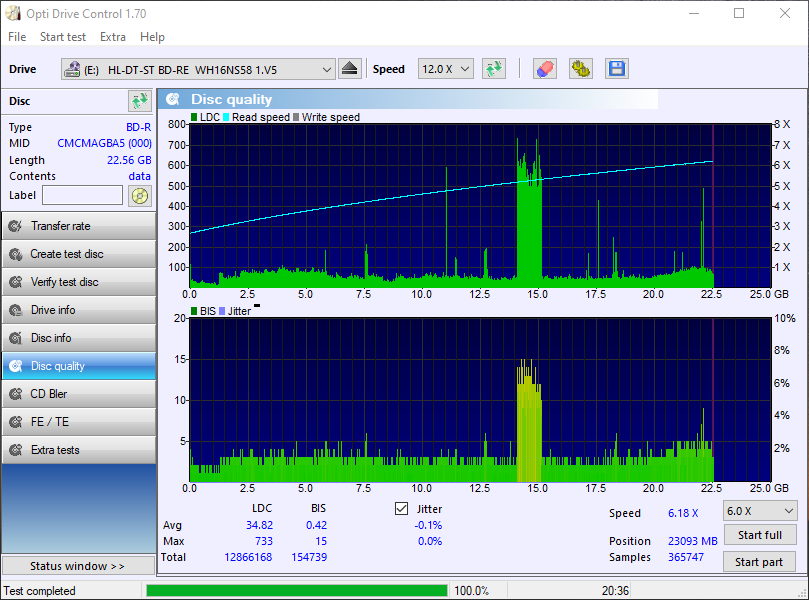Toggle the Jitter checkbox
The image size is (809, 600).
point(402,509)
